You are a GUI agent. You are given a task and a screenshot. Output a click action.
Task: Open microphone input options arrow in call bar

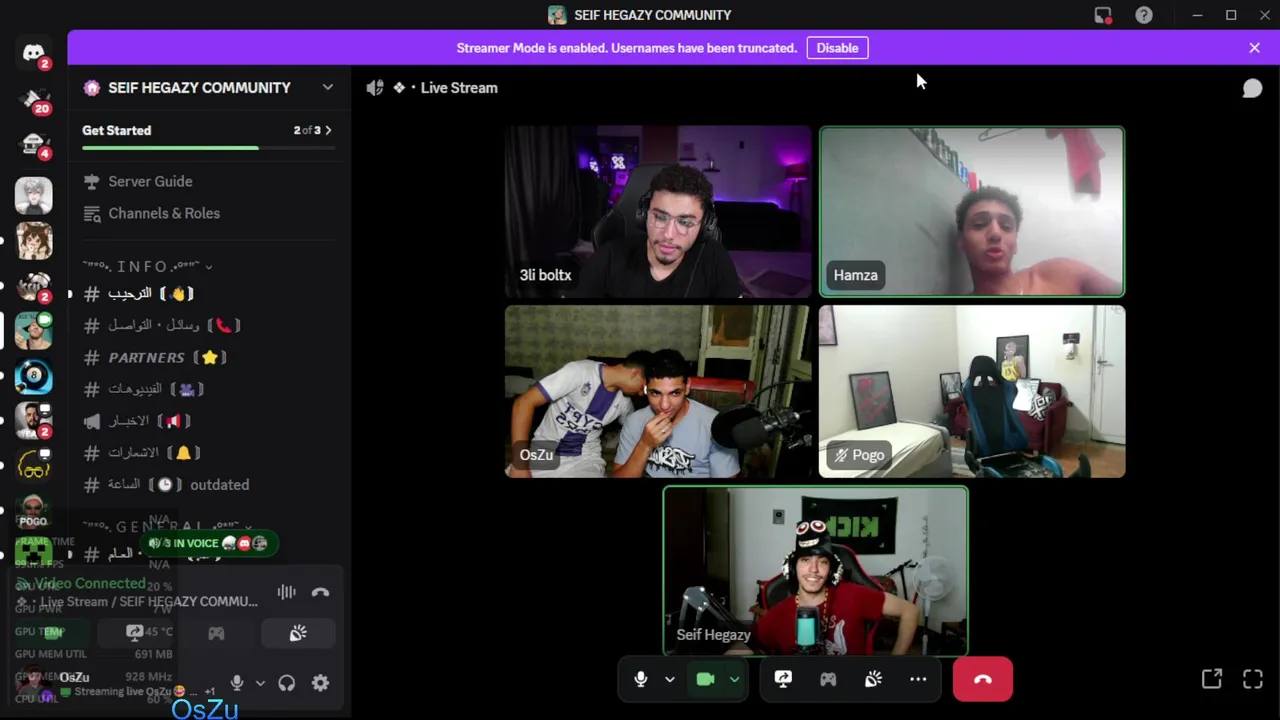669,679
